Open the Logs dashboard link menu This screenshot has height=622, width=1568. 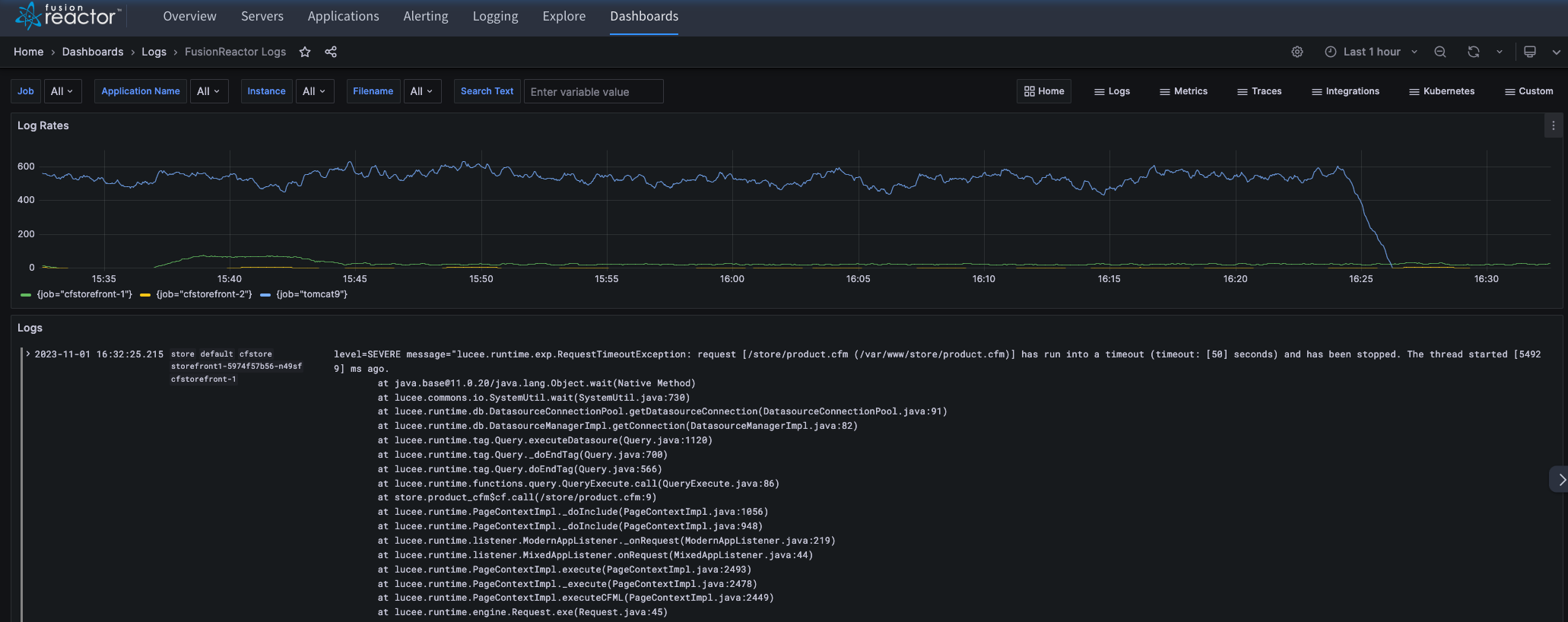pos(1112,91)
